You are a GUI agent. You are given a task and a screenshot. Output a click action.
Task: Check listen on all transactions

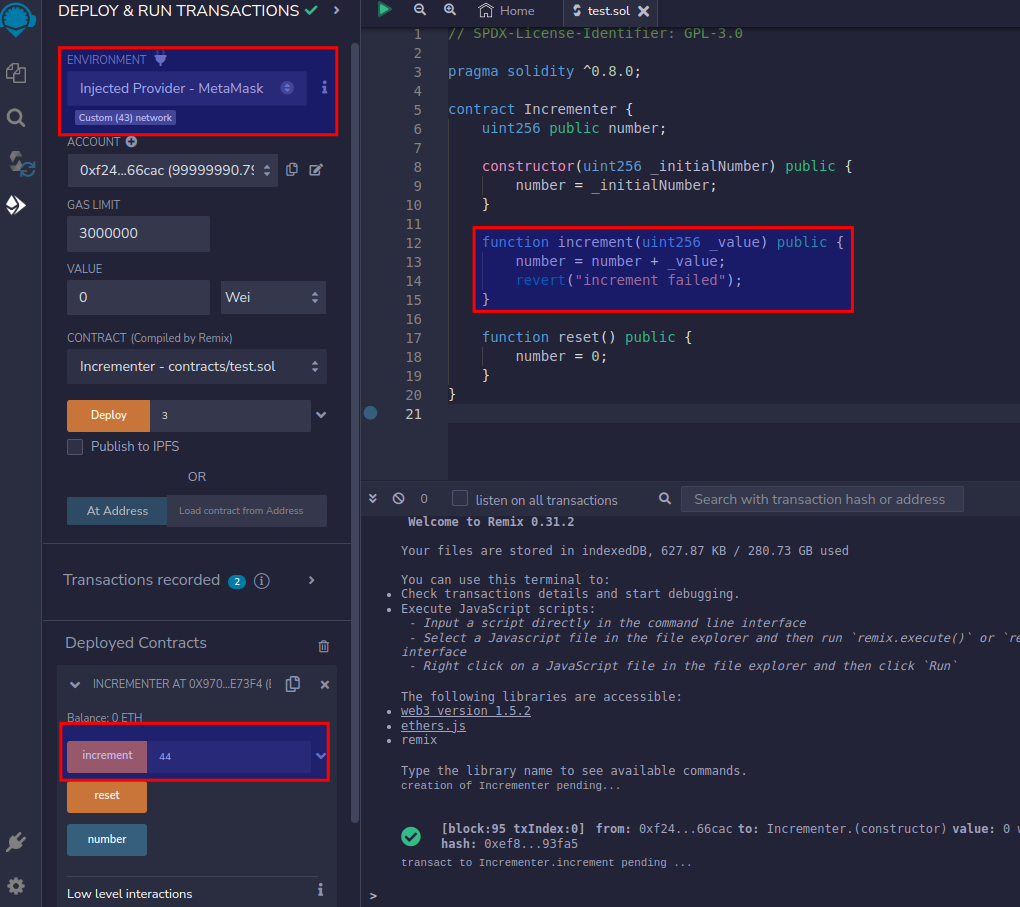pyautogui.click(x=459, y=499)
